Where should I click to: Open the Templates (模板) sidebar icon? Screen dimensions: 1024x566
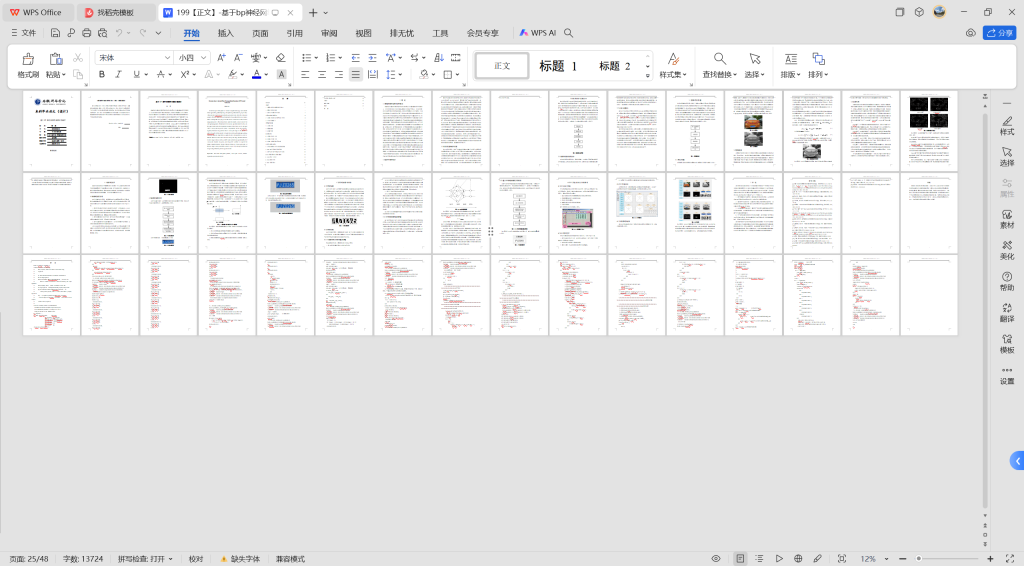point(1007,344)
